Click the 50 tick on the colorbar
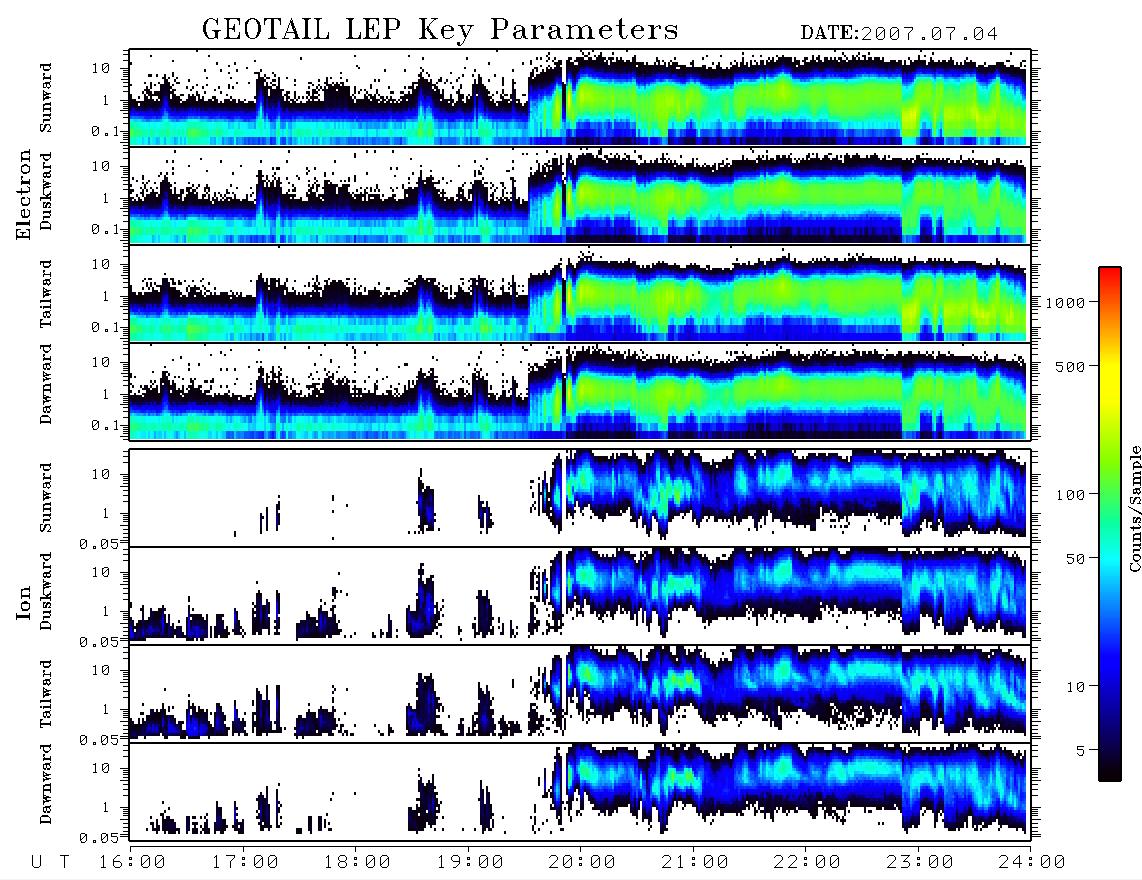Viewport: 1142px width, 880px height. tap(1074, 559)
